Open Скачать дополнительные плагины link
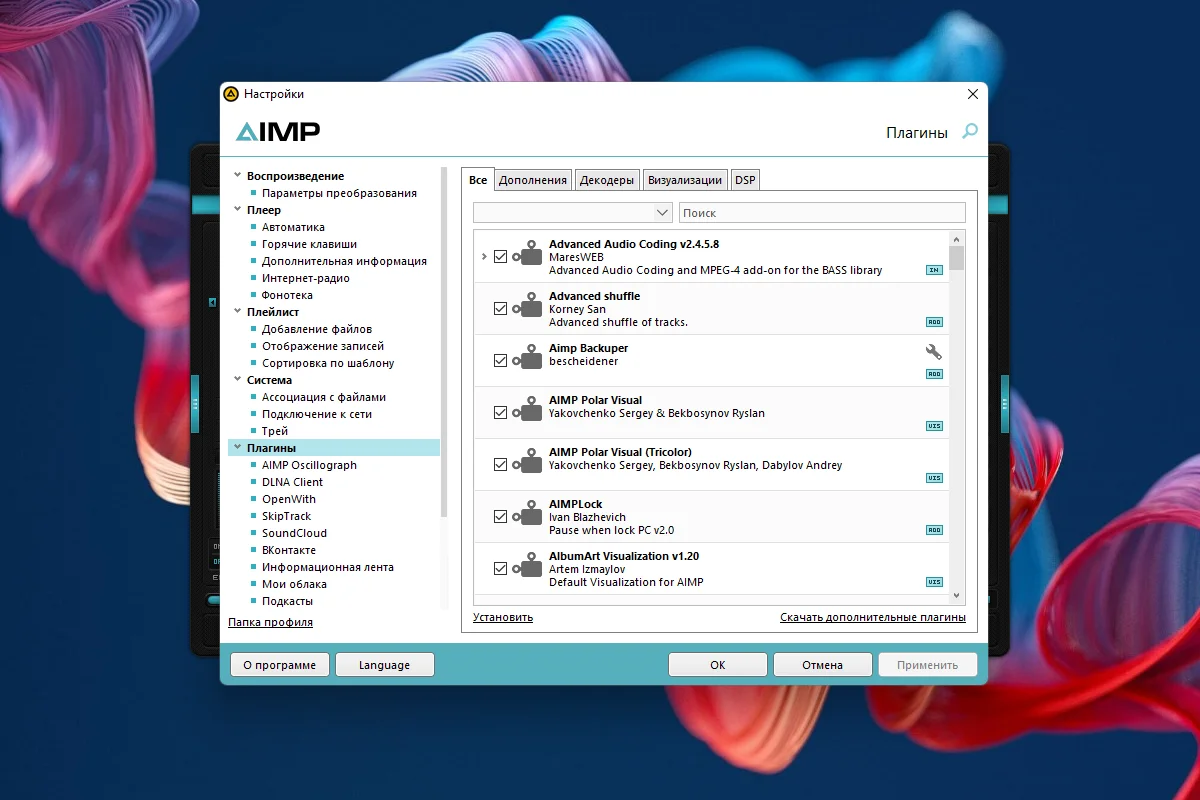The height and width of the screenshot is (800, 1200). click(873, 617)
